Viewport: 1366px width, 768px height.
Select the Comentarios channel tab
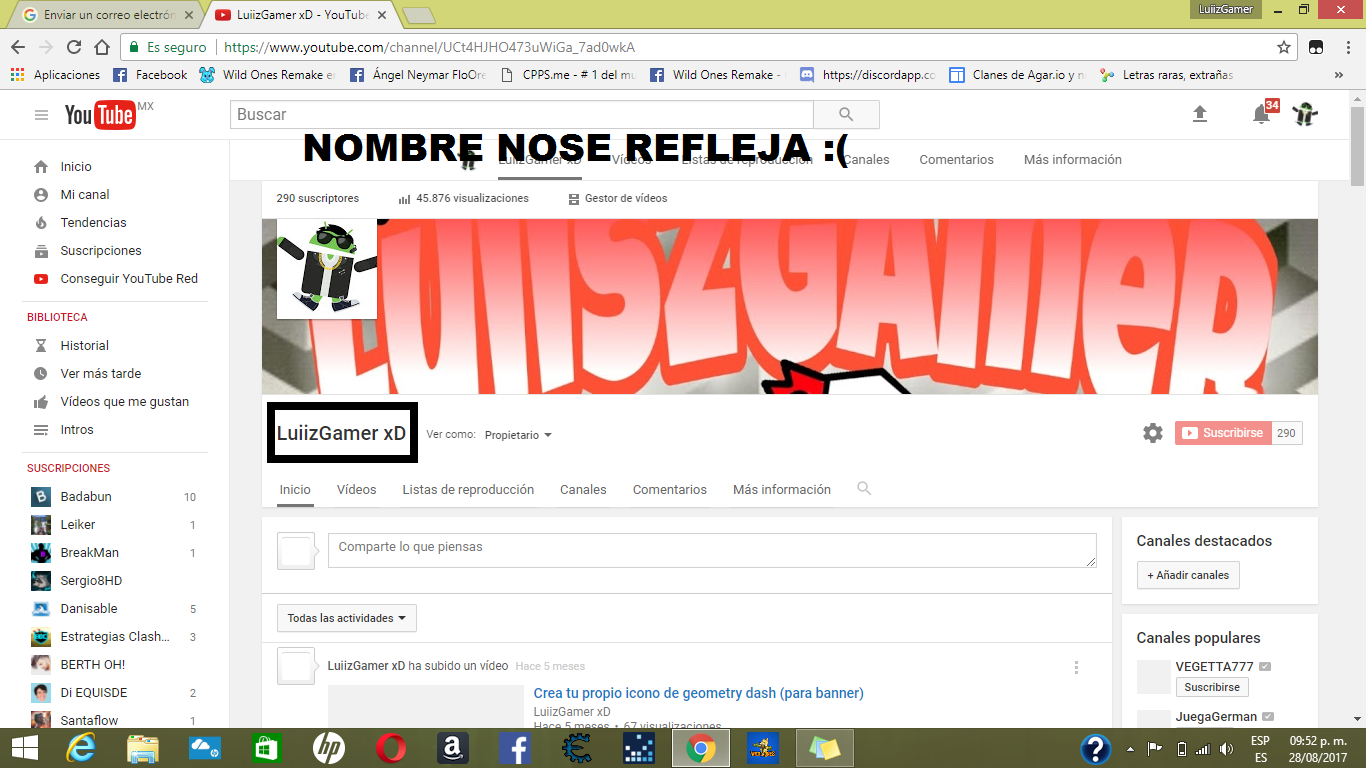(x=670, y=490)
